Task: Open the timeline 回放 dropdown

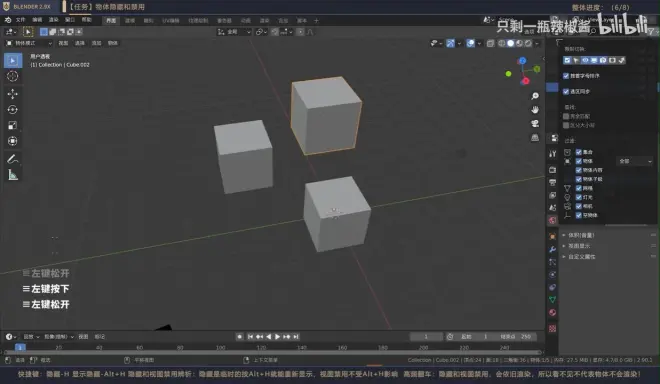Action: pos(31,337)
